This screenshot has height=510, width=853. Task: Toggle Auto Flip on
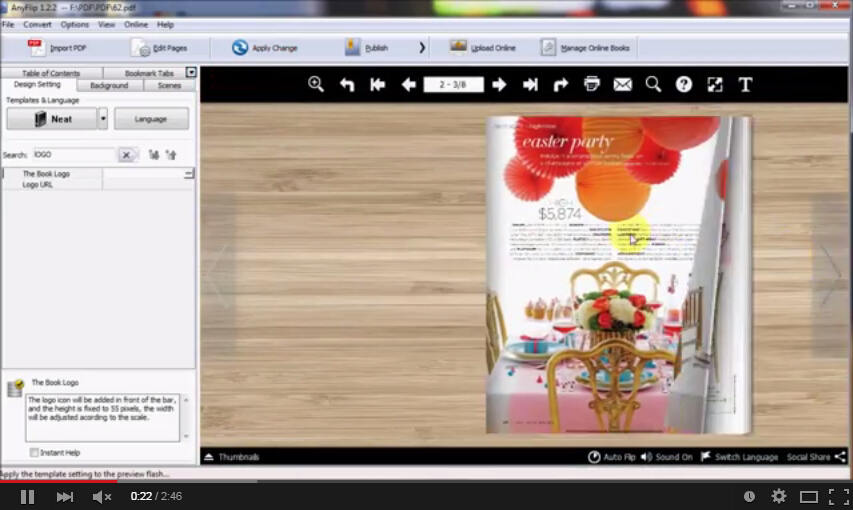(x=612, y=457)
